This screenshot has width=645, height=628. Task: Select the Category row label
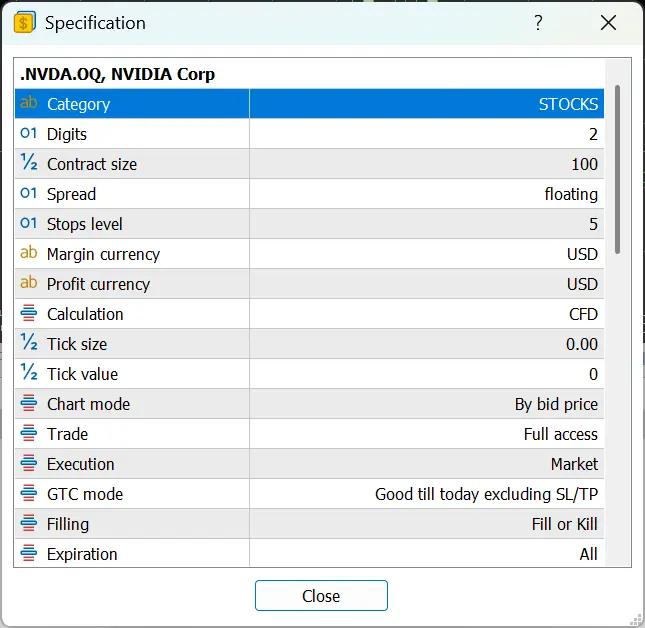[x=79, y=104]
